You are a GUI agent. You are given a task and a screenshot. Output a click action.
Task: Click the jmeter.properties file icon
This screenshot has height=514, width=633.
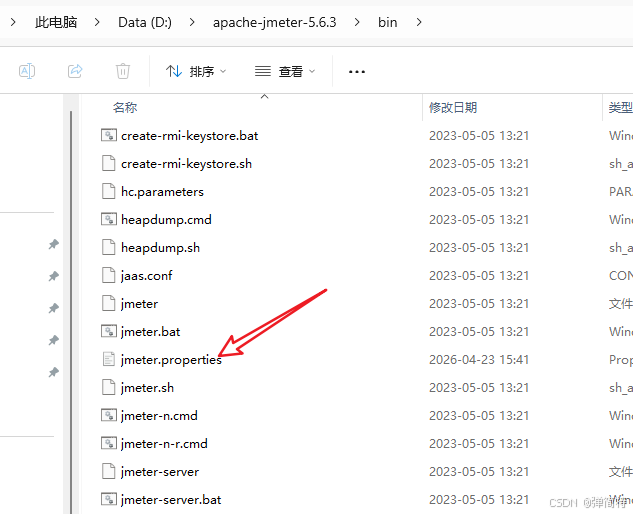(x=109, y=359)
